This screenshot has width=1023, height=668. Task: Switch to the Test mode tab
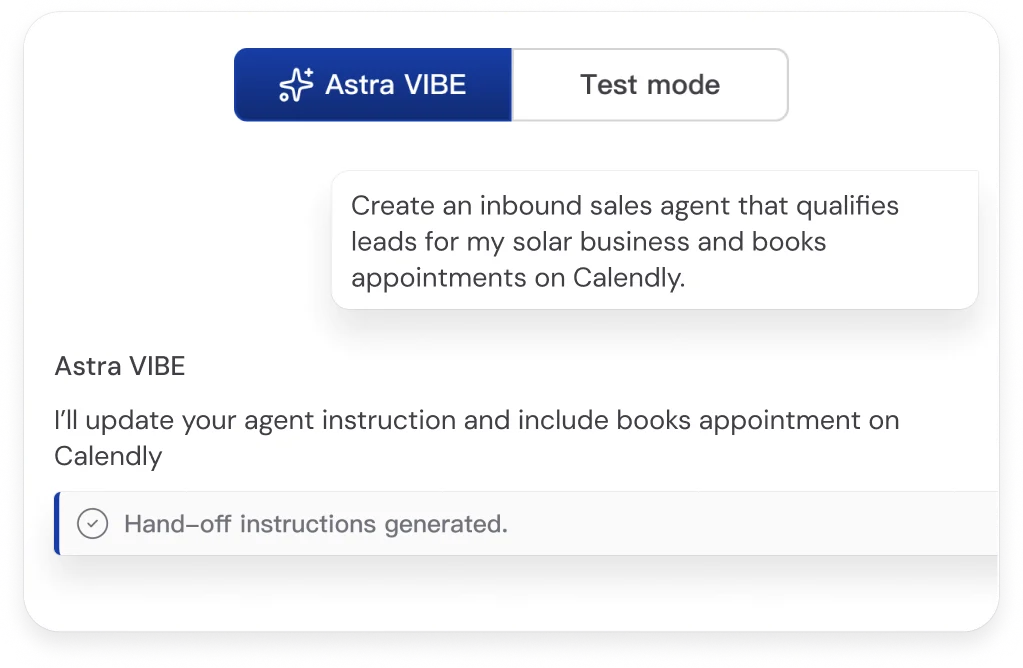649,85
